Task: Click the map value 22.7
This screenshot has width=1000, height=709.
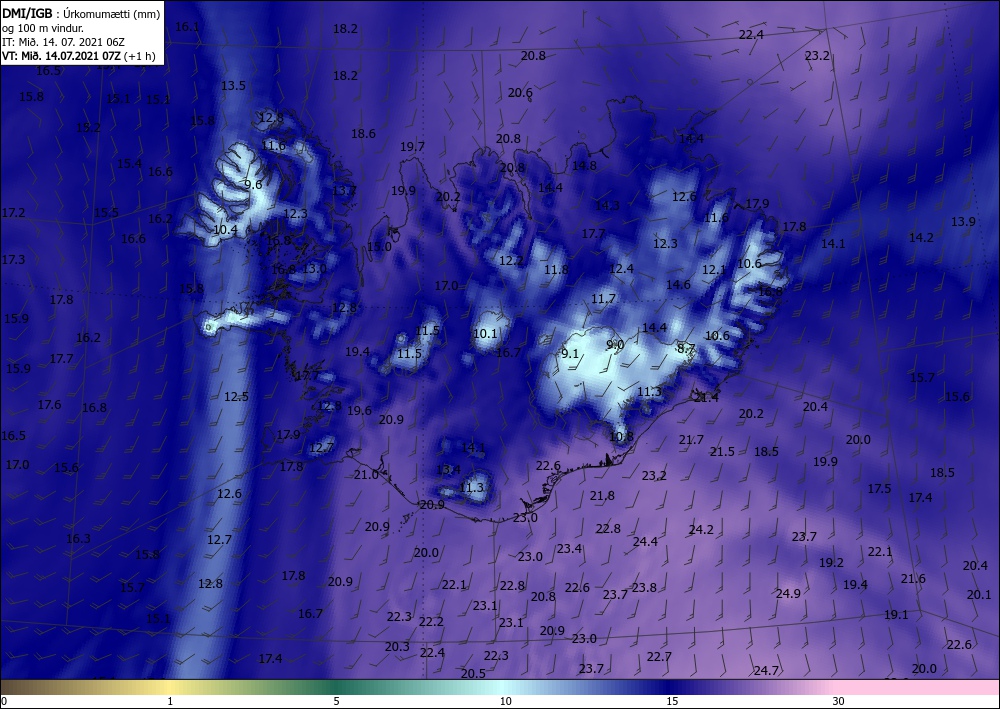Action: (x=659, y=656)
